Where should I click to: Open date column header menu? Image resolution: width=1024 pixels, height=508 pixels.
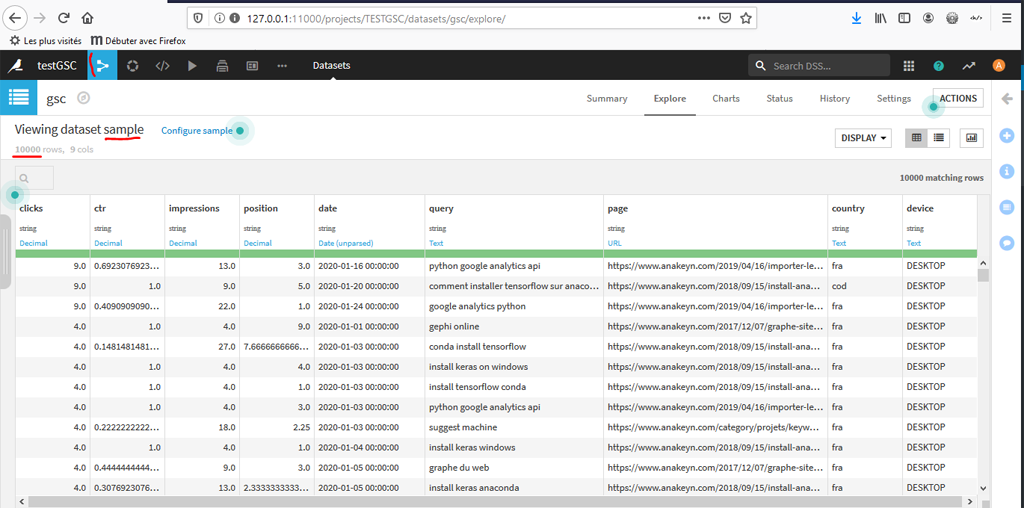[x=327, y=208]
